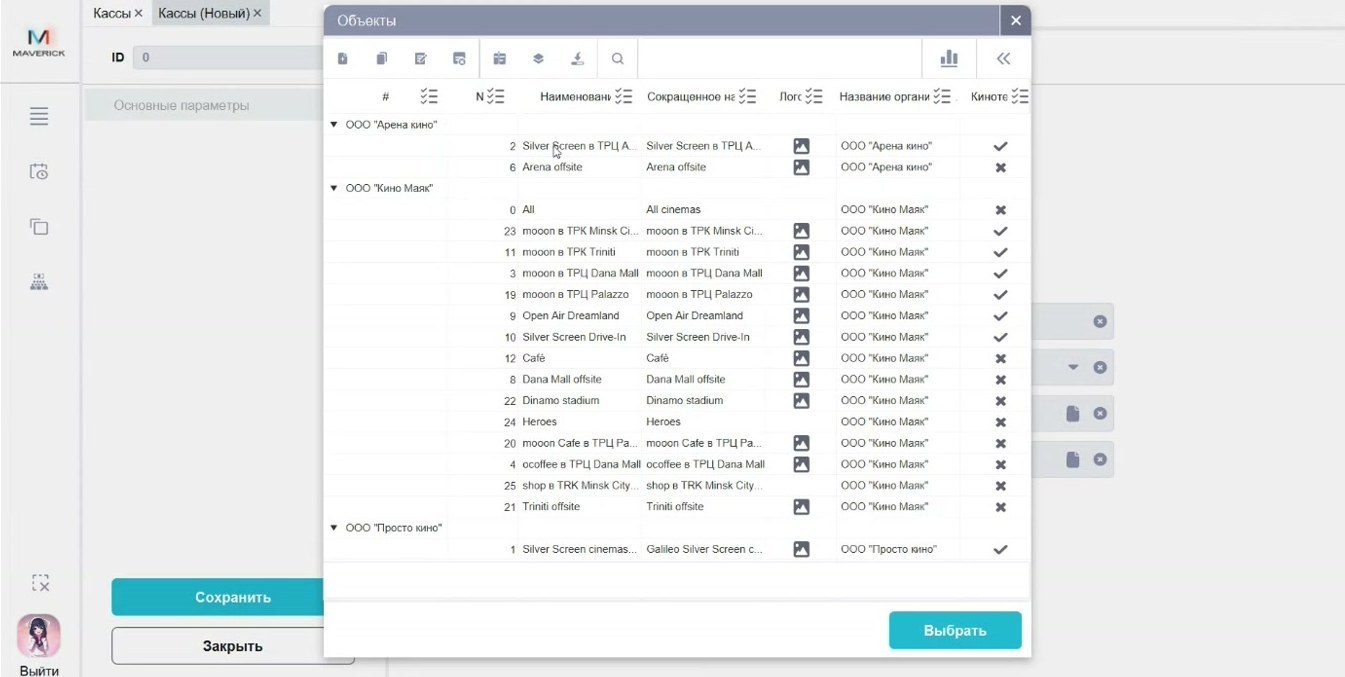
Task: Click the seating hall icon in sidebar
Action: pyautogui.click(x=39, y=282)
